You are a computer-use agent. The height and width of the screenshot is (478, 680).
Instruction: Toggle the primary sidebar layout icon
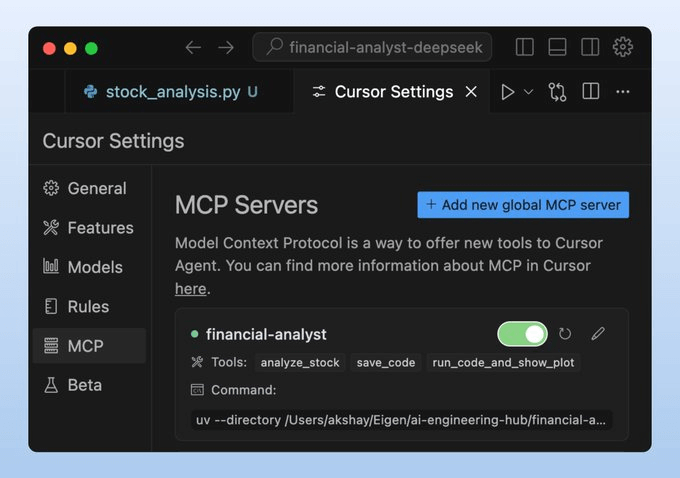point(525,47)
